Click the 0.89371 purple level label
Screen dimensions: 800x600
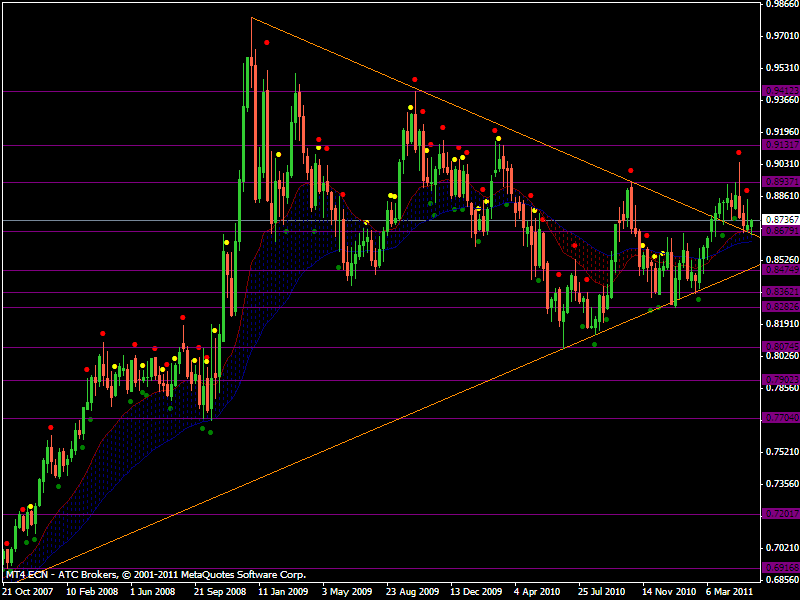pos(782,182)
